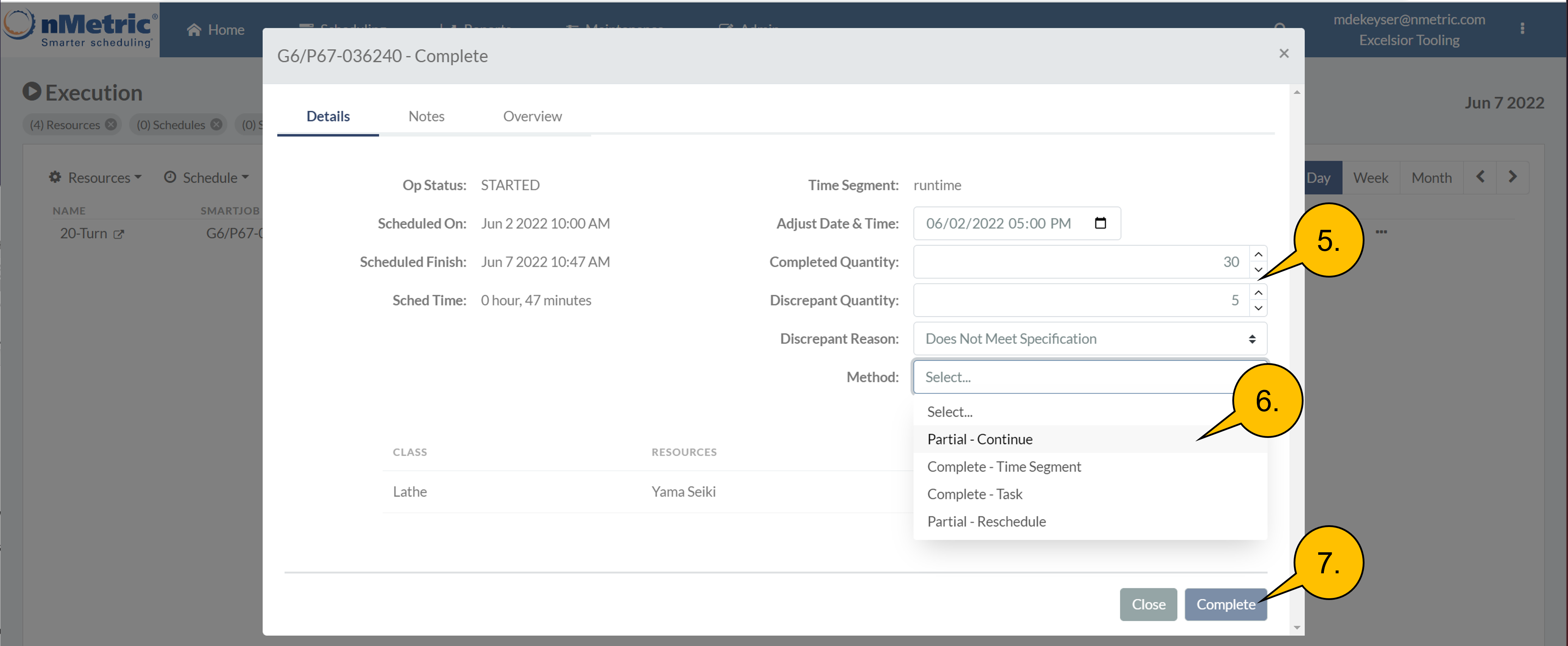The width and height of the screenshot is (1568, 646).
Task: Close the Complete dialog with X icon
Action: coord(1284,53)
